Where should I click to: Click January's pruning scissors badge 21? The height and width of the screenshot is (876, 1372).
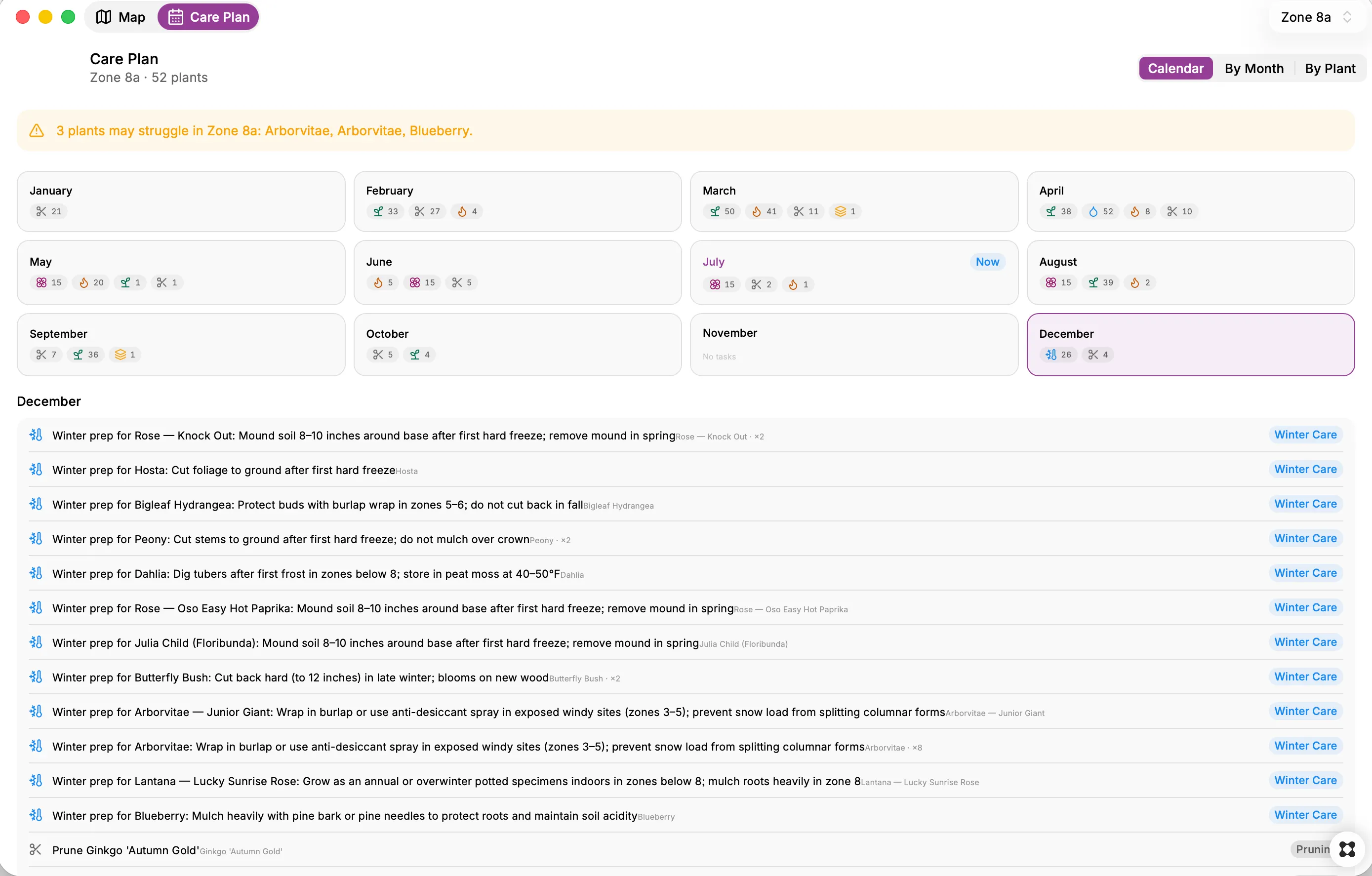tap(48, 211)
